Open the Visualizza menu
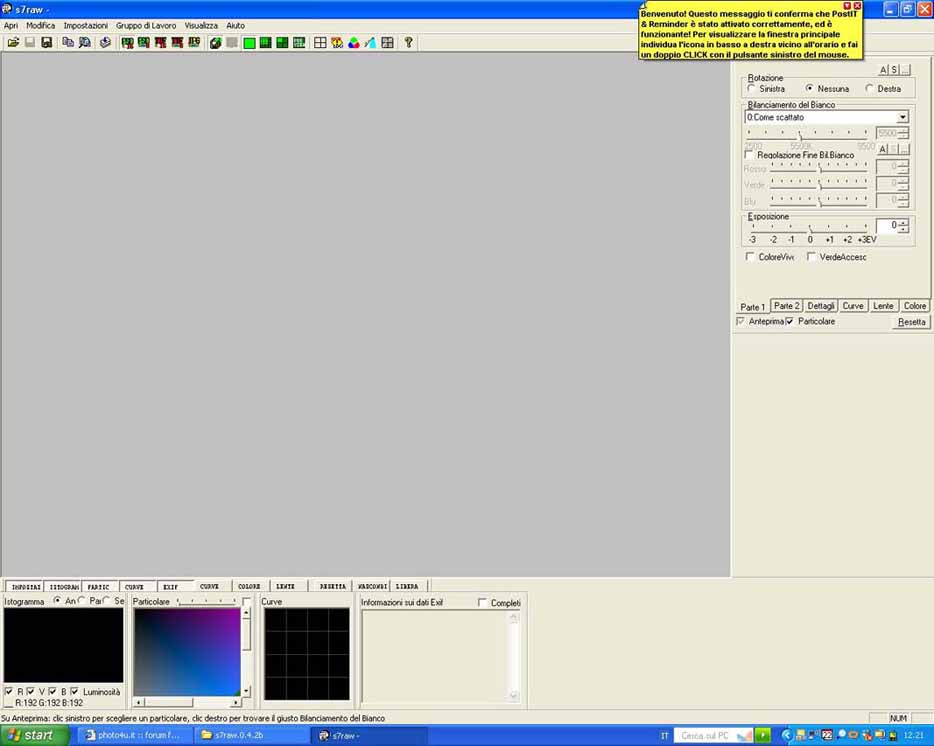The image size is (934, 746). pos(201,26)
